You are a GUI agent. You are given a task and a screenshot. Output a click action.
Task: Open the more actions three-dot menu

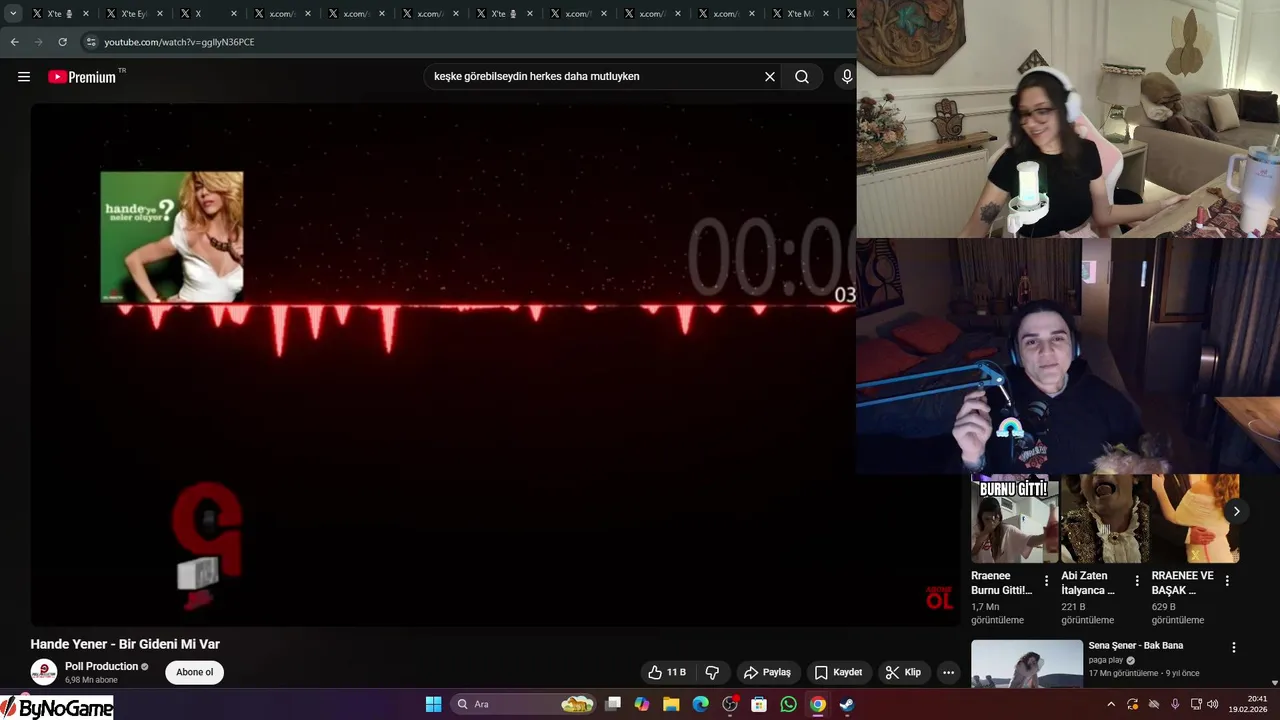point(948,673)
